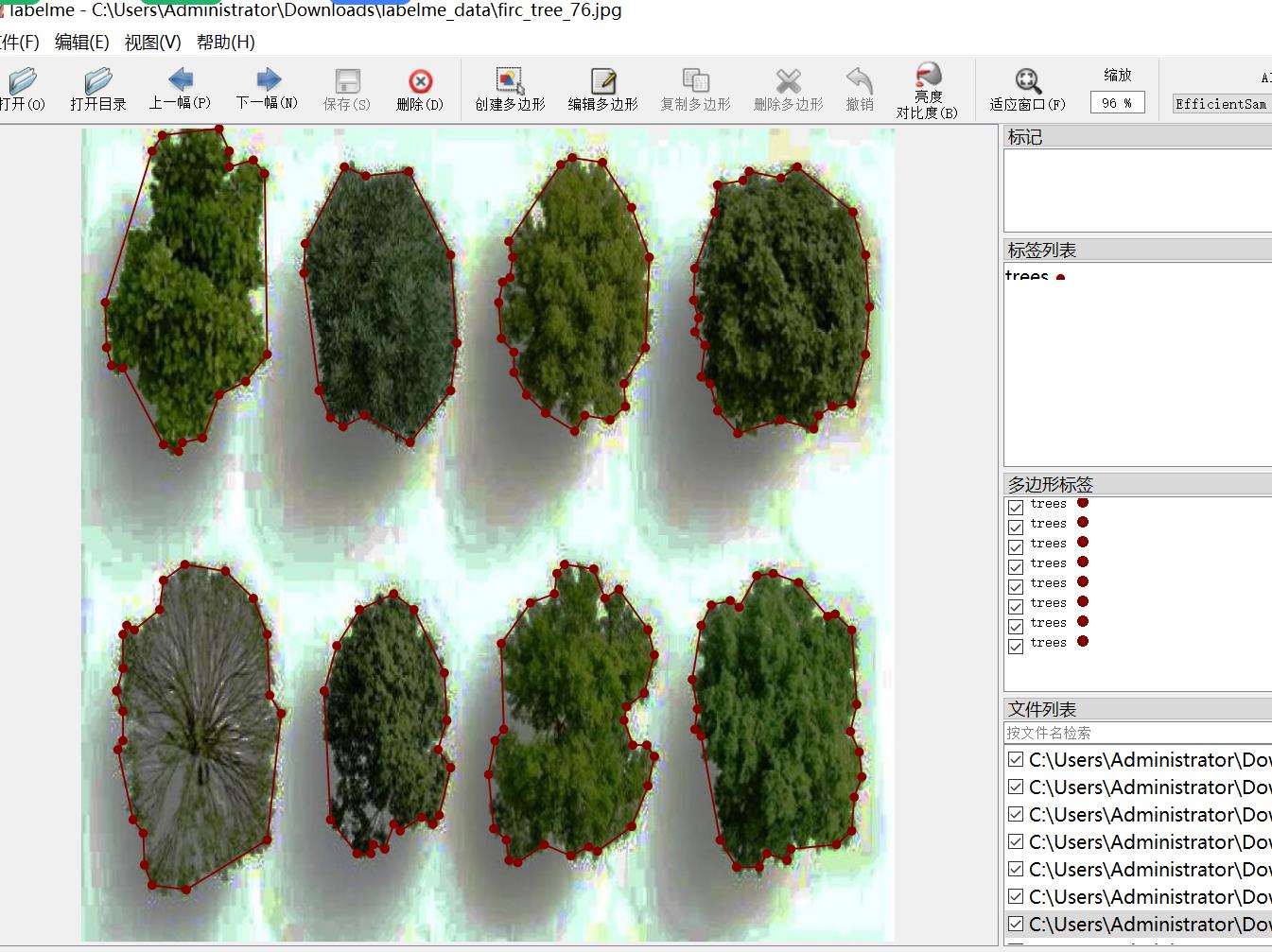Screen dimensions: 1272x952
Task: Toggle the last trees polygon checkbox
Action: coord(1016,646)
